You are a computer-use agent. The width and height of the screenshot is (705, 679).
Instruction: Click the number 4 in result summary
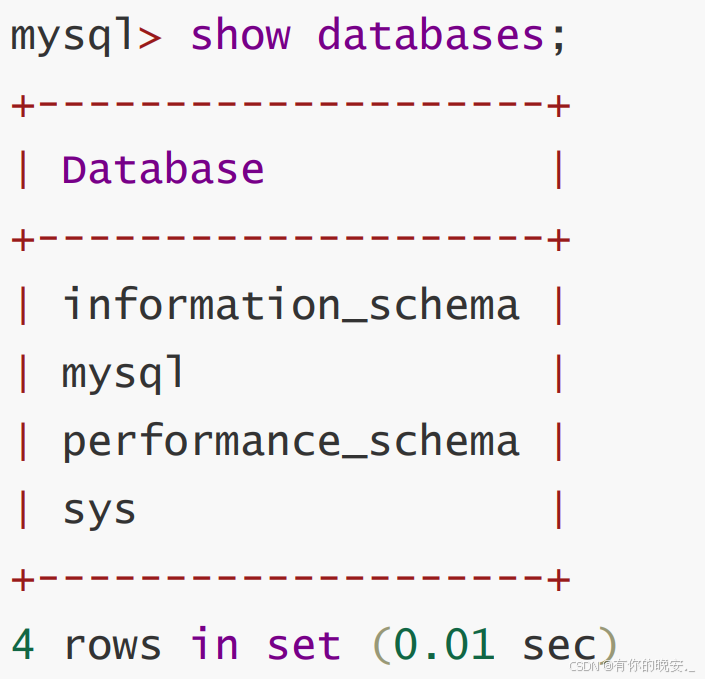(x=23, y=645)
